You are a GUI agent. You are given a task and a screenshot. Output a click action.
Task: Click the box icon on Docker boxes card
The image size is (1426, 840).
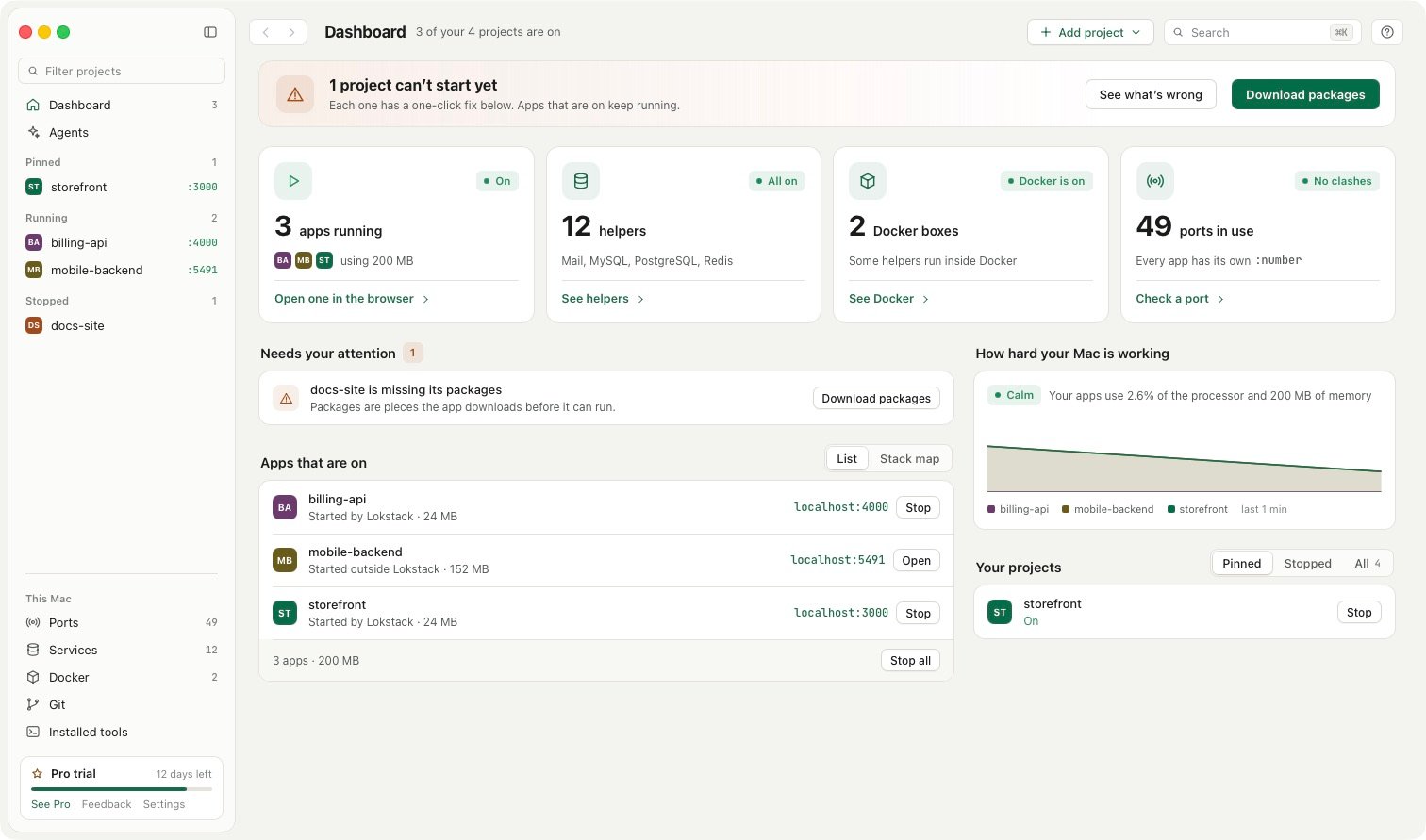[x=868, y=181]
